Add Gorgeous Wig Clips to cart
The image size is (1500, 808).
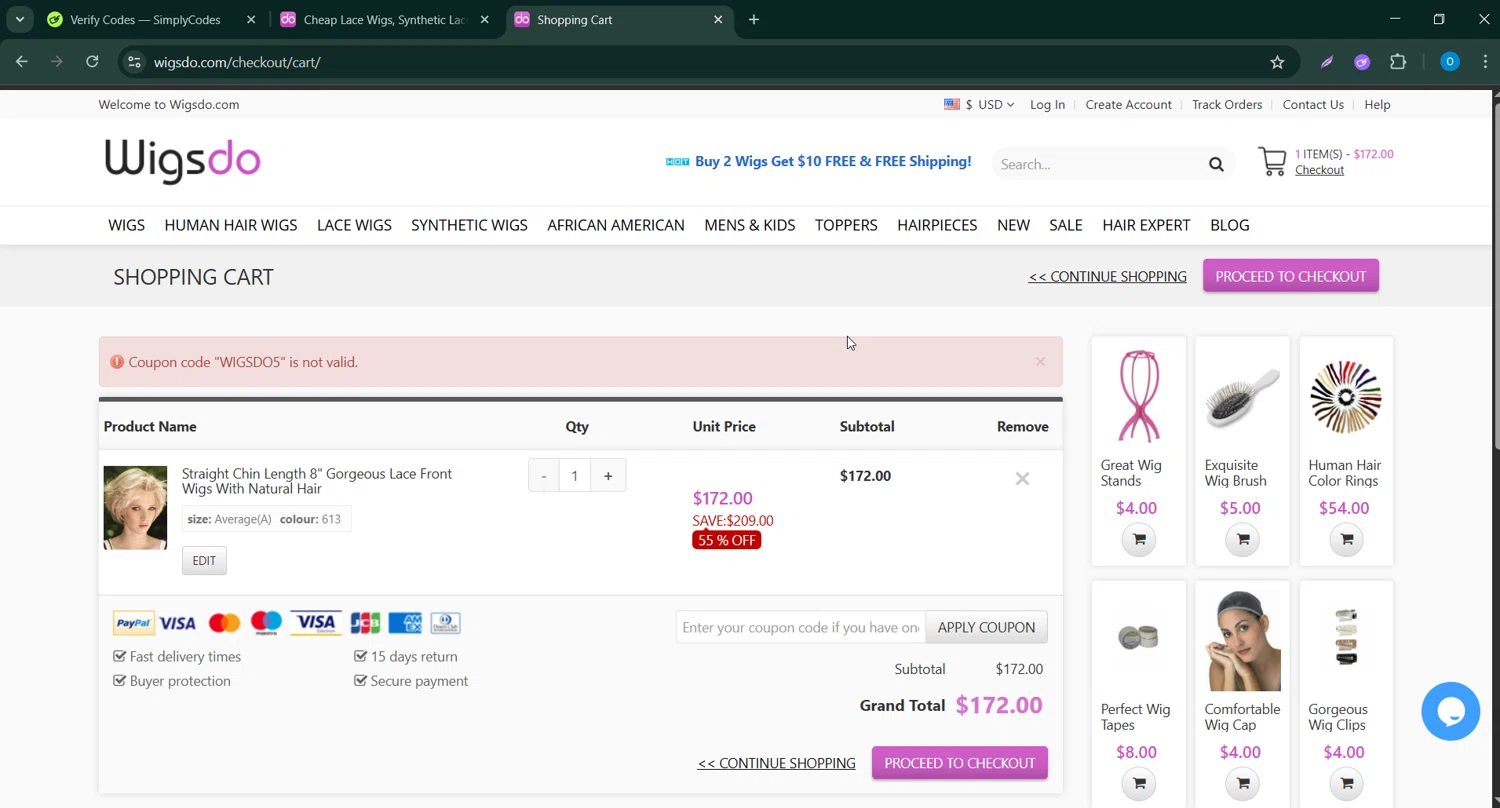coord(1347,784)
